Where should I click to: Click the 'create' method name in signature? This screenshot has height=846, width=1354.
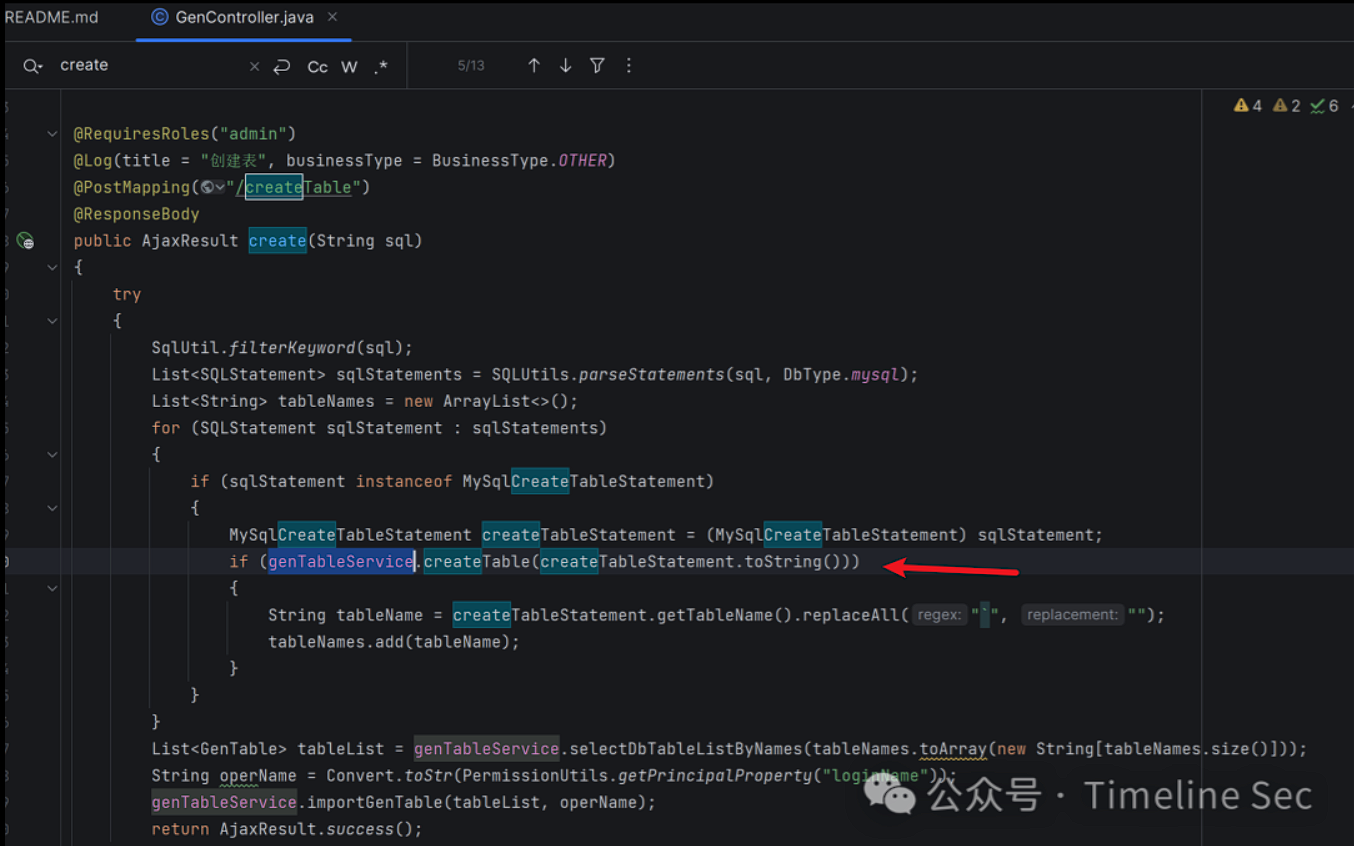[x=278, y=241]
